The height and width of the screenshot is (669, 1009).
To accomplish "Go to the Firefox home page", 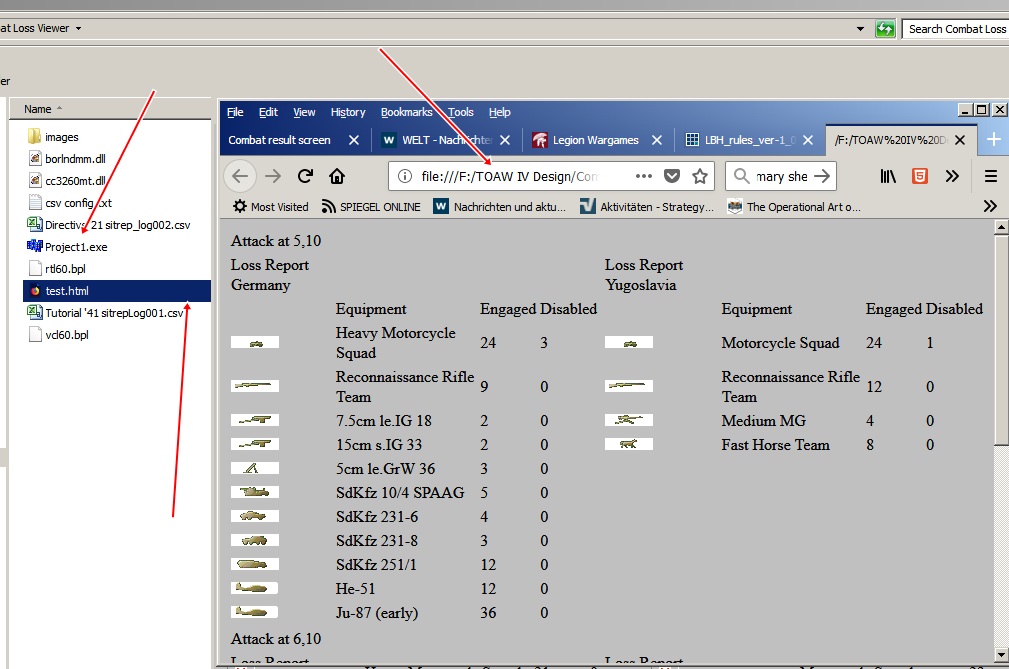I will (337, 176).
